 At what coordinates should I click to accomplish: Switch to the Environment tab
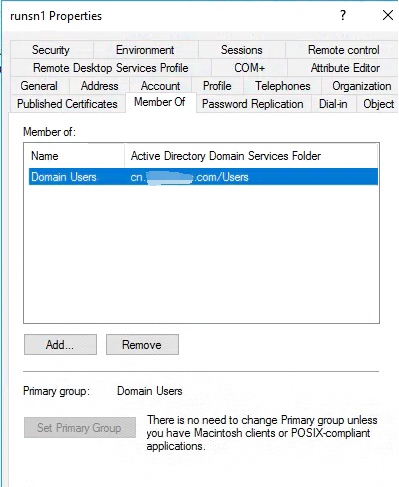tap(145, 50)
